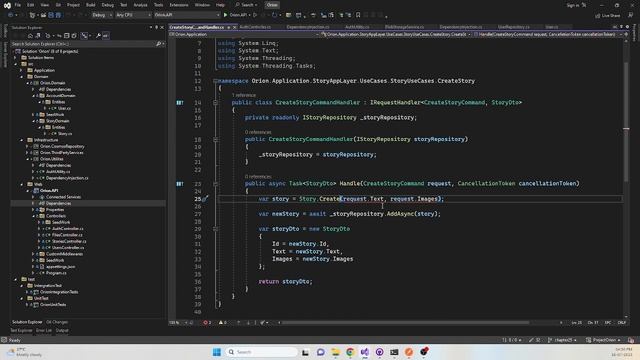
Task: Click the warning count triangle icon
Action: [x=221, y=322]
